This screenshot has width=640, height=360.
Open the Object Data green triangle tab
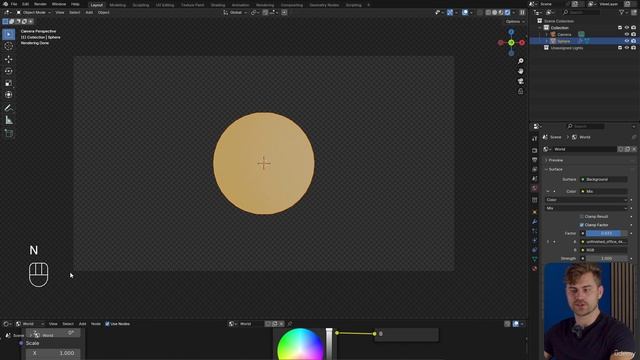pyautogui.click(x=535, y=259)
